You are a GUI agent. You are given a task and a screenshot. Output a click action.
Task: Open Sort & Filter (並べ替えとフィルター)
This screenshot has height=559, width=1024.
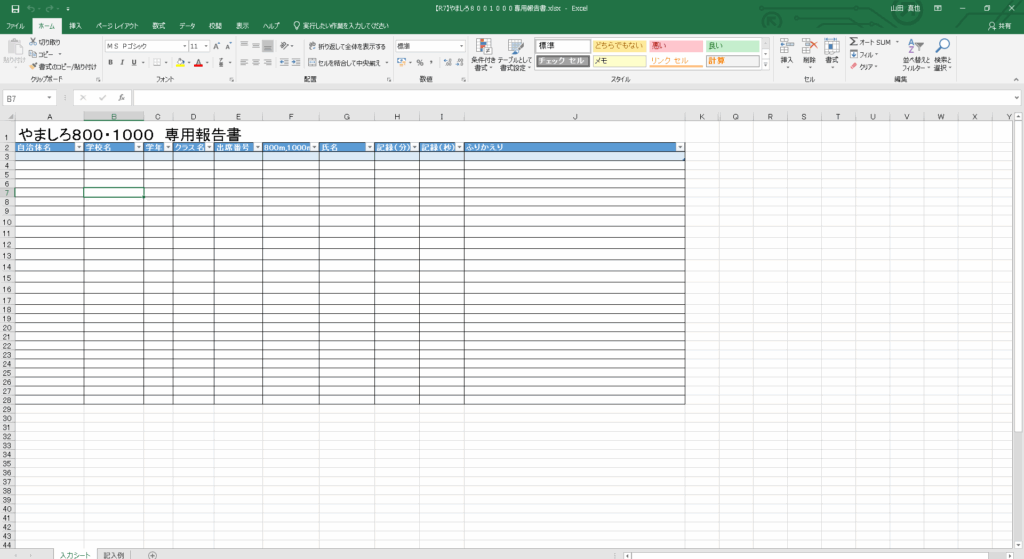tap(915, 54)
